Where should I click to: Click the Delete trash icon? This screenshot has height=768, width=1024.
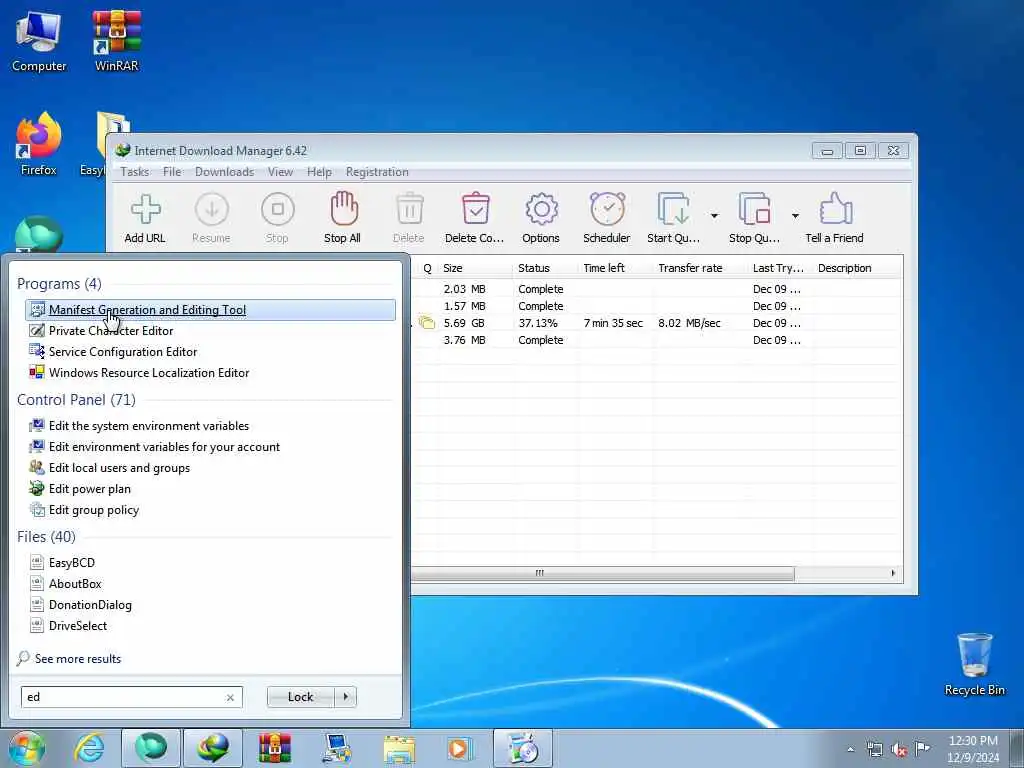tap(409, 219)
